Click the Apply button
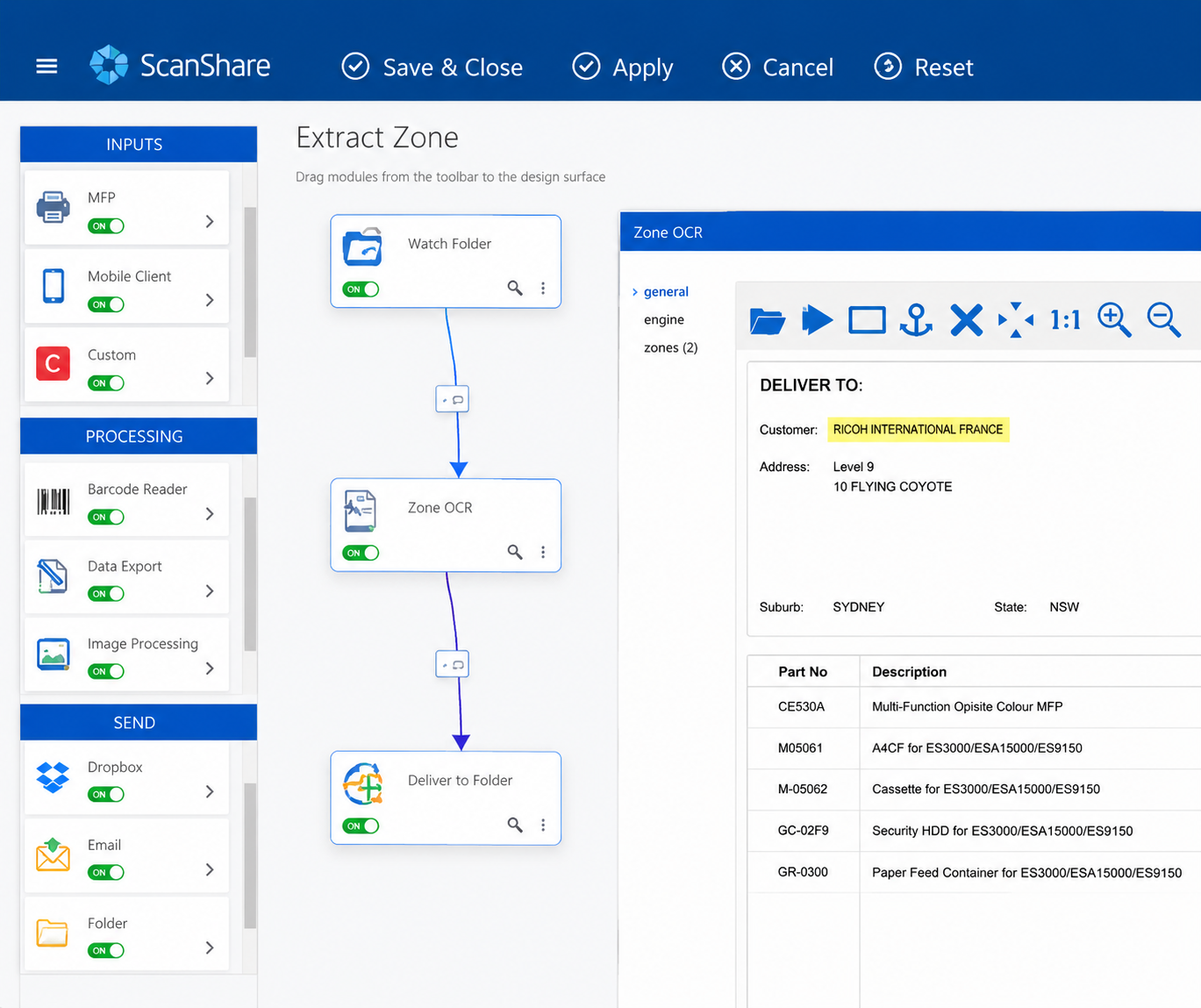Screen dimensions: 1201x1008 point(623,67)
